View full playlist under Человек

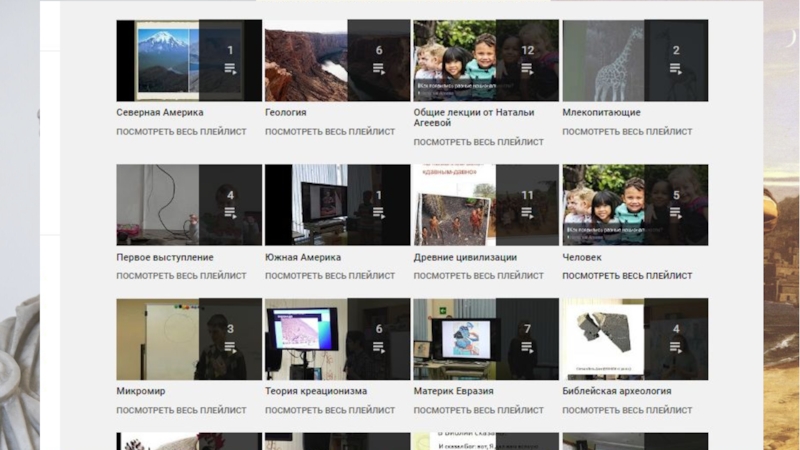(627, 276)
